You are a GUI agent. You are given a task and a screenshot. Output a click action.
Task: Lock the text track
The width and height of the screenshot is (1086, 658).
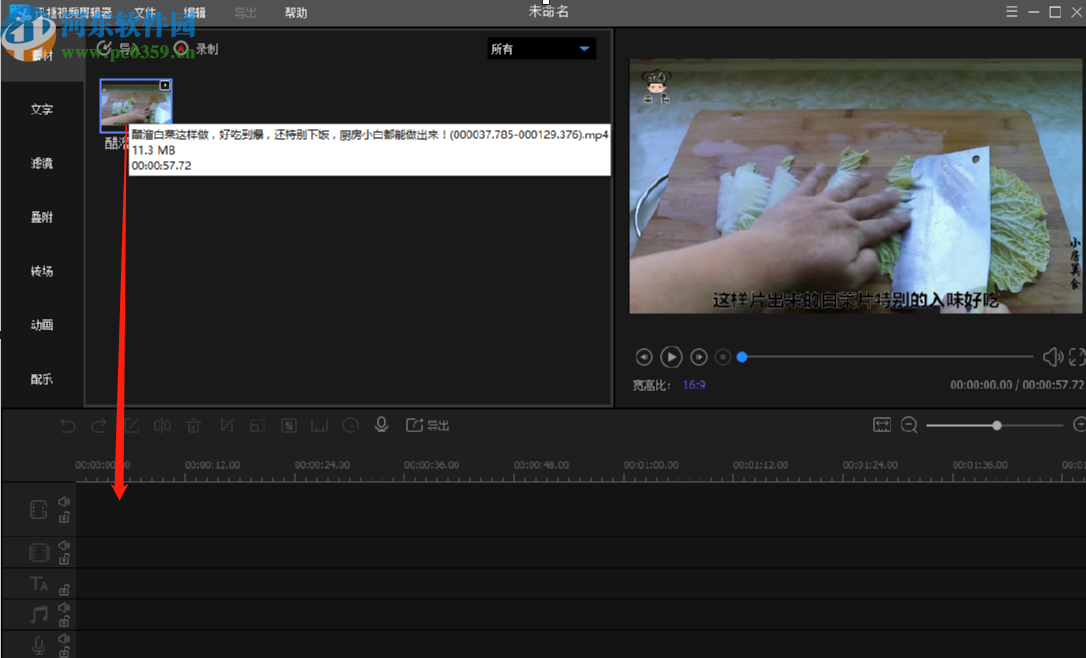[x=64, y=590]
